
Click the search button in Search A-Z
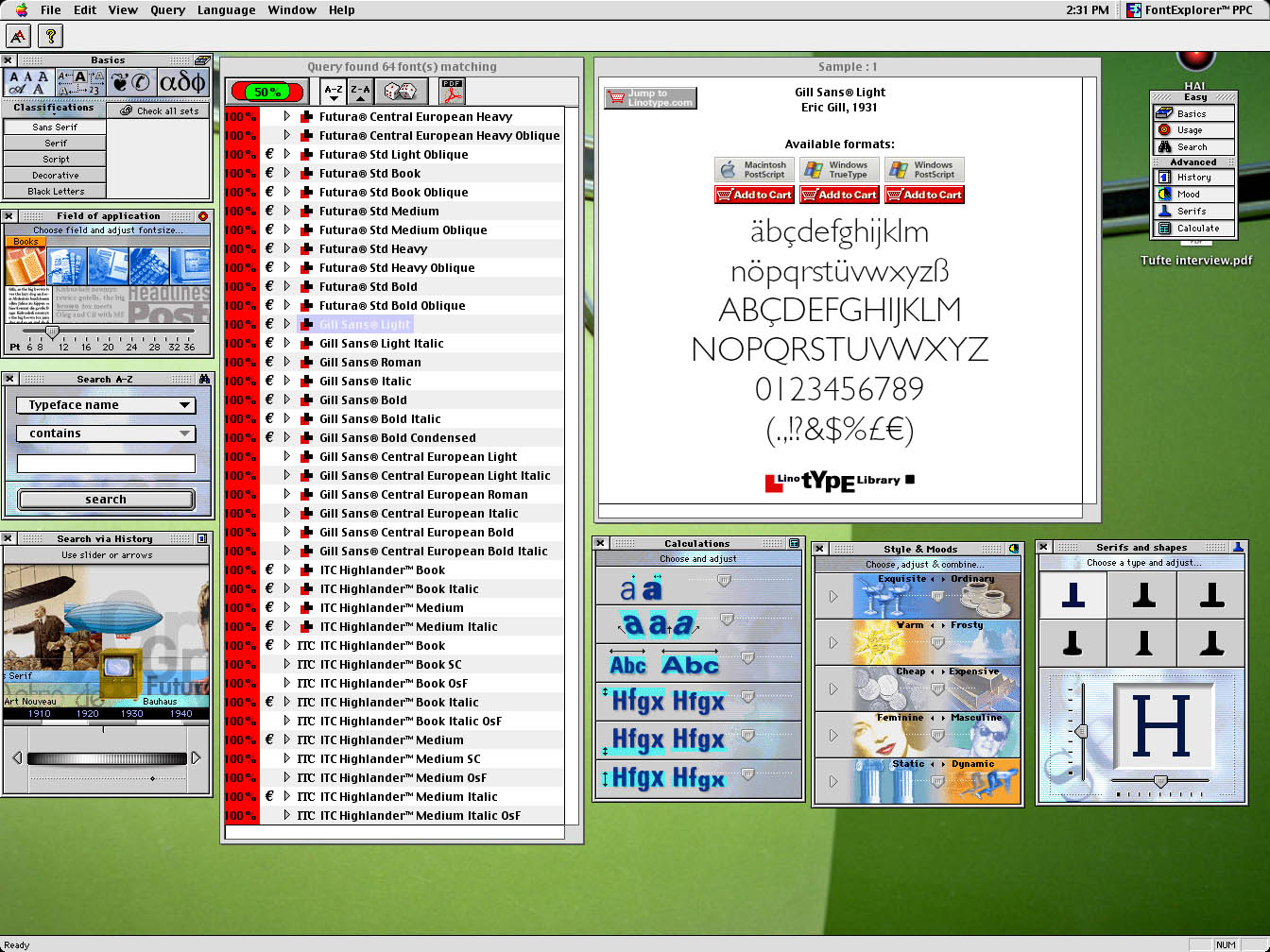click(106, 500)
